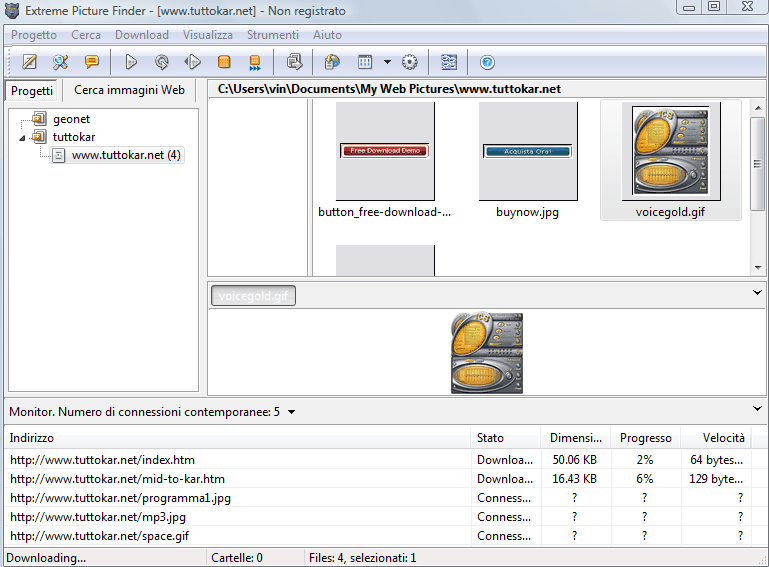Screen dimensions: 769x567
Task: Click the stop-all icon with blue arrows
Action: coord(255,62)
